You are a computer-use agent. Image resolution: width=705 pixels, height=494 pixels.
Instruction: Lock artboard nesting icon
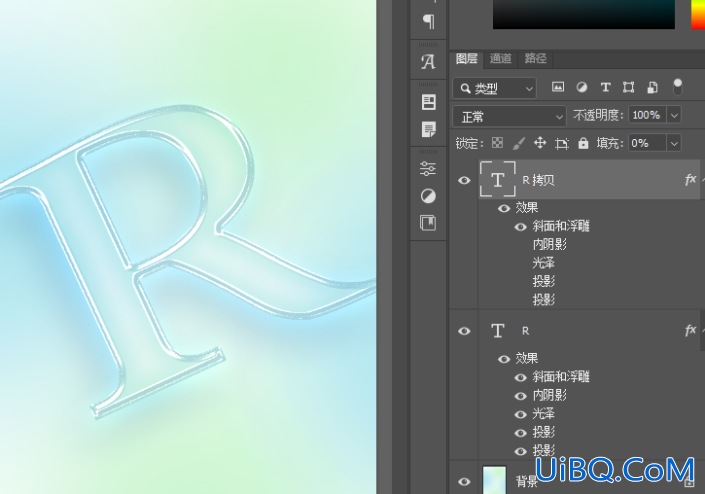tap(562, 143)
